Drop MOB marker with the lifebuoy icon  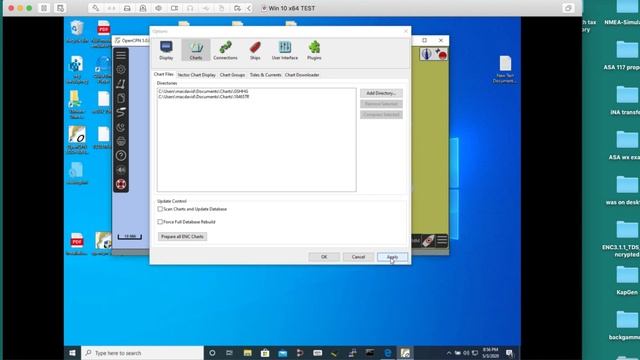[x=121, y=184]
